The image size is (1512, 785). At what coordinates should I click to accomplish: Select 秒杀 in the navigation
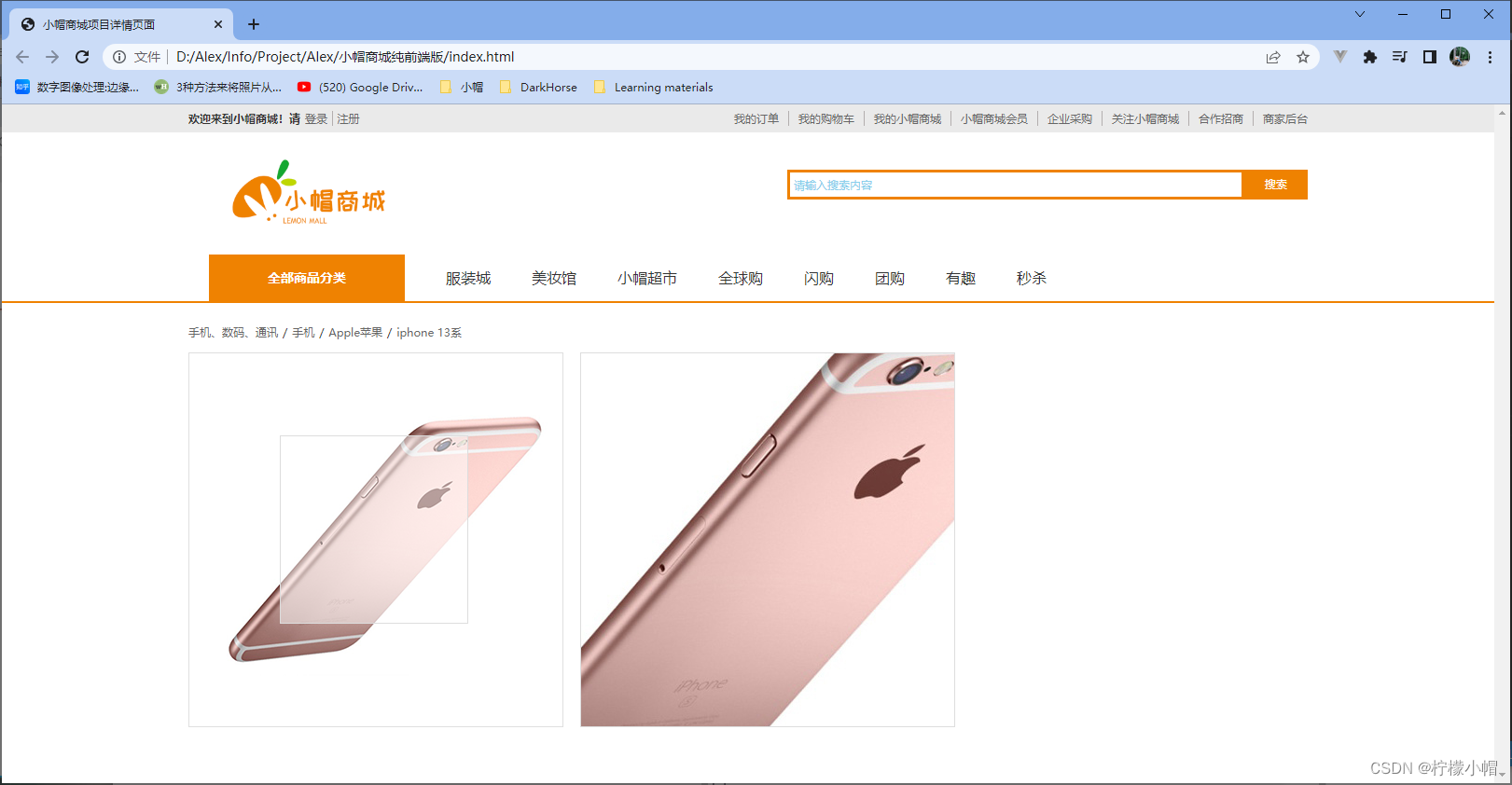tap(1032, 278)
